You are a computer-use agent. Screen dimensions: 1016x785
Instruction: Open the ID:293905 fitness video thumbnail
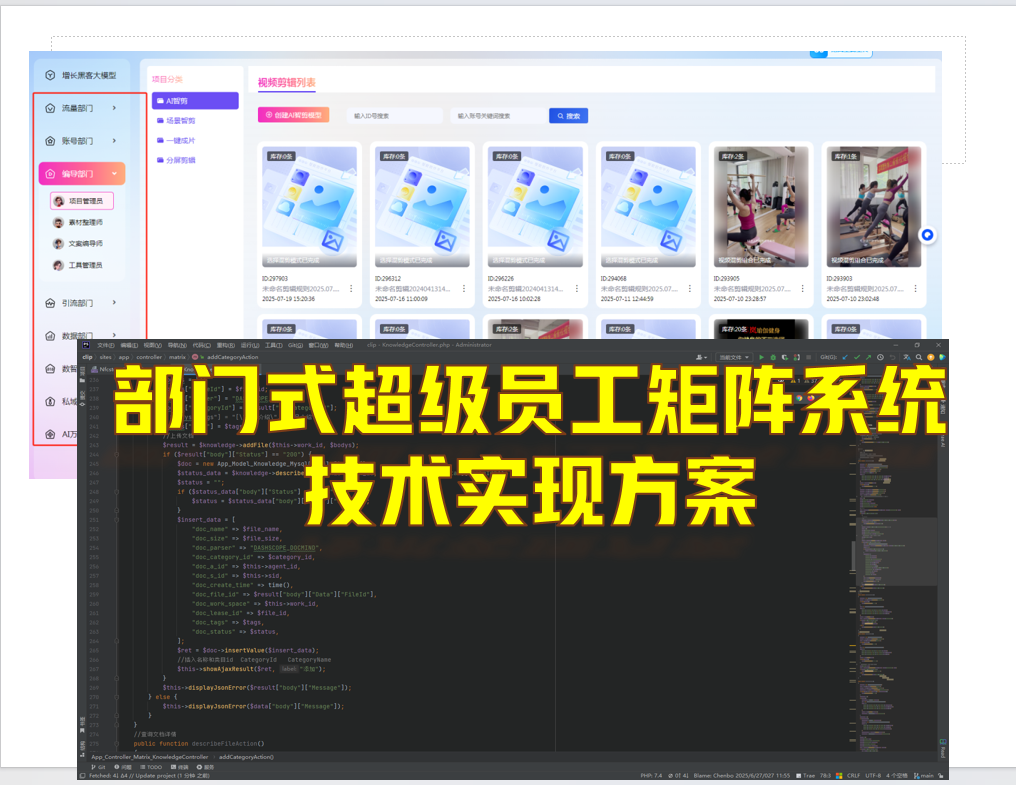(761, 207)
